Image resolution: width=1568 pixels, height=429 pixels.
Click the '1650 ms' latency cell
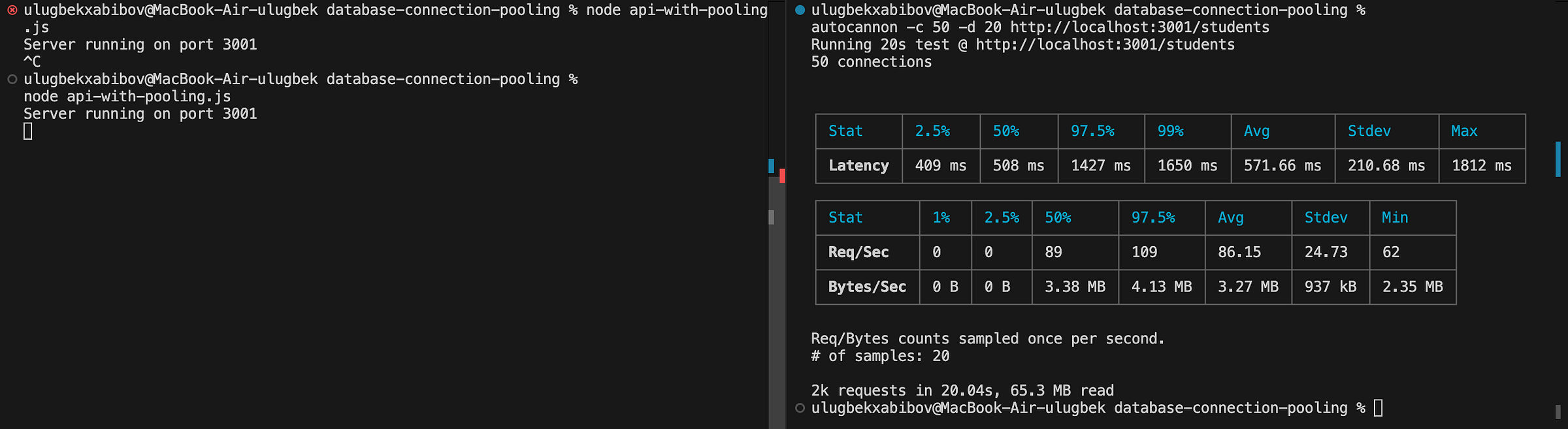[x=1188, y=166]
